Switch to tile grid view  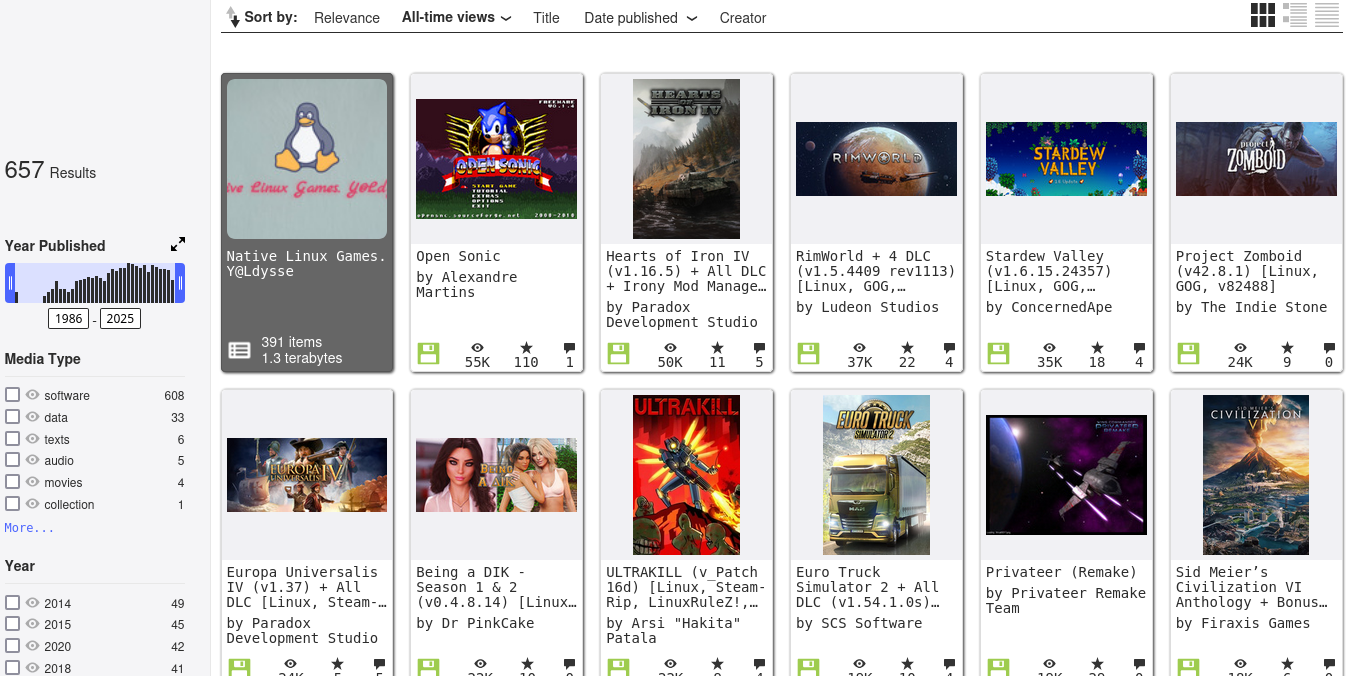pos(1263,15)
